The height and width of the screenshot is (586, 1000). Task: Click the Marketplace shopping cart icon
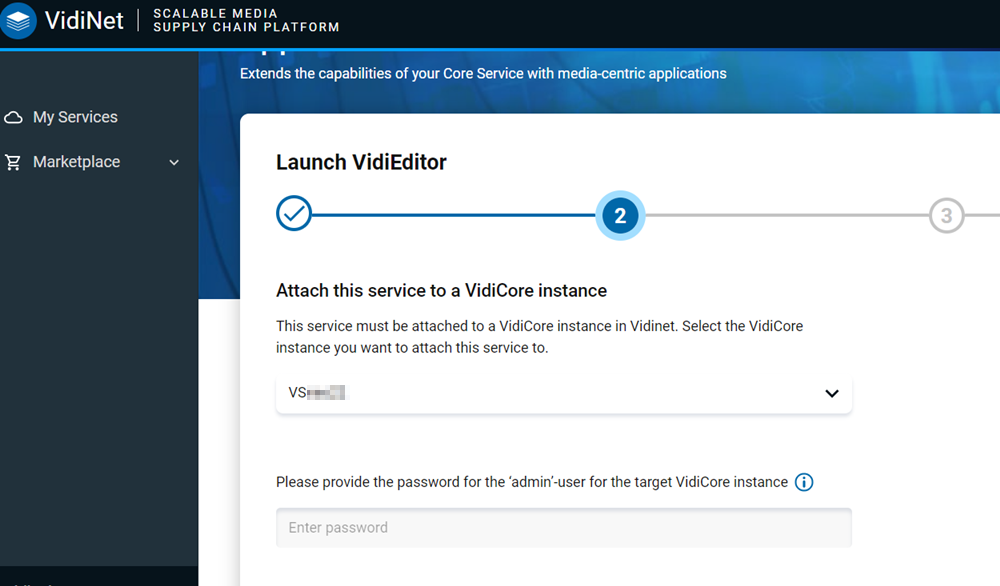pos(13,162)
